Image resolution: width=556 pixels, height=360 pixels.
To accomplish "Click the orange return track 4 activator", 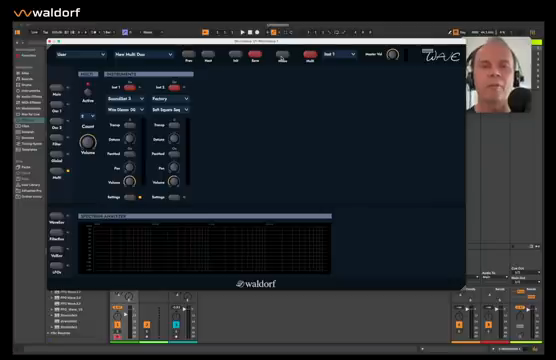I will [459, 325].
